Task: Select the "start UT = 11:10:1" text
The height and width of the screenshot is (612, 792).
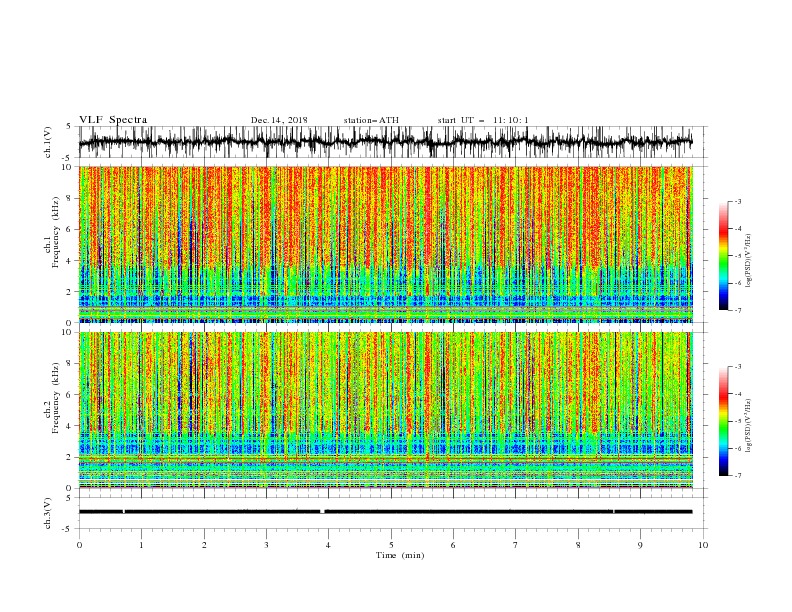Action: [483, 120]
